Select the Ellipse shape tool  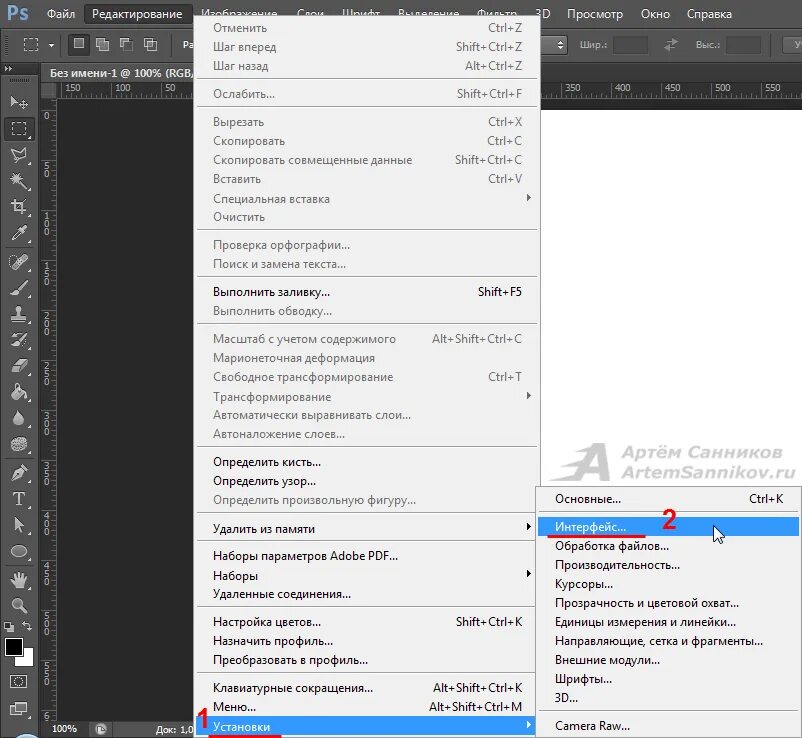coord(19,551)
